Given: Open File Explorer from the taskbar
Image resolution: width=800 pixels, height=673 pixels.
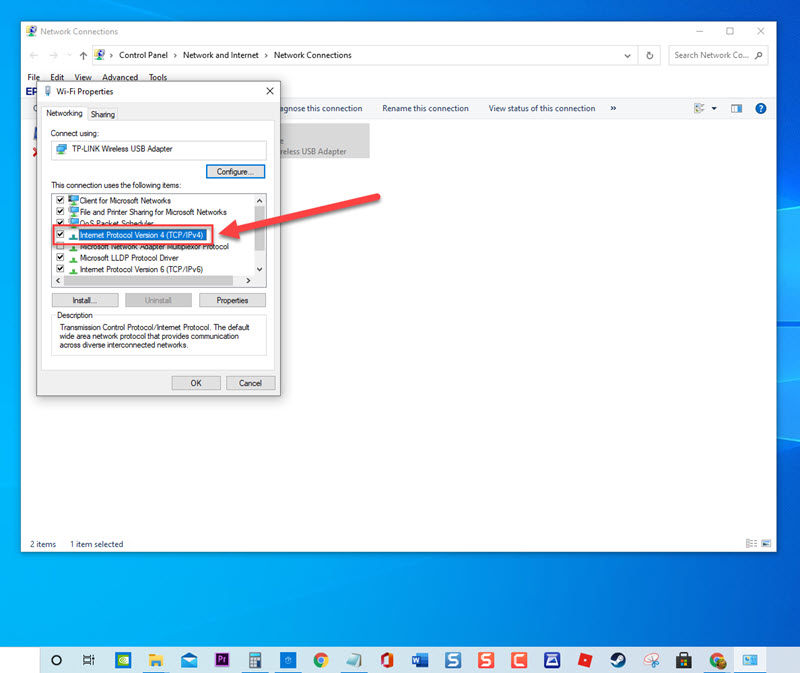Looking at the screenshot, I should coord(155,660).
